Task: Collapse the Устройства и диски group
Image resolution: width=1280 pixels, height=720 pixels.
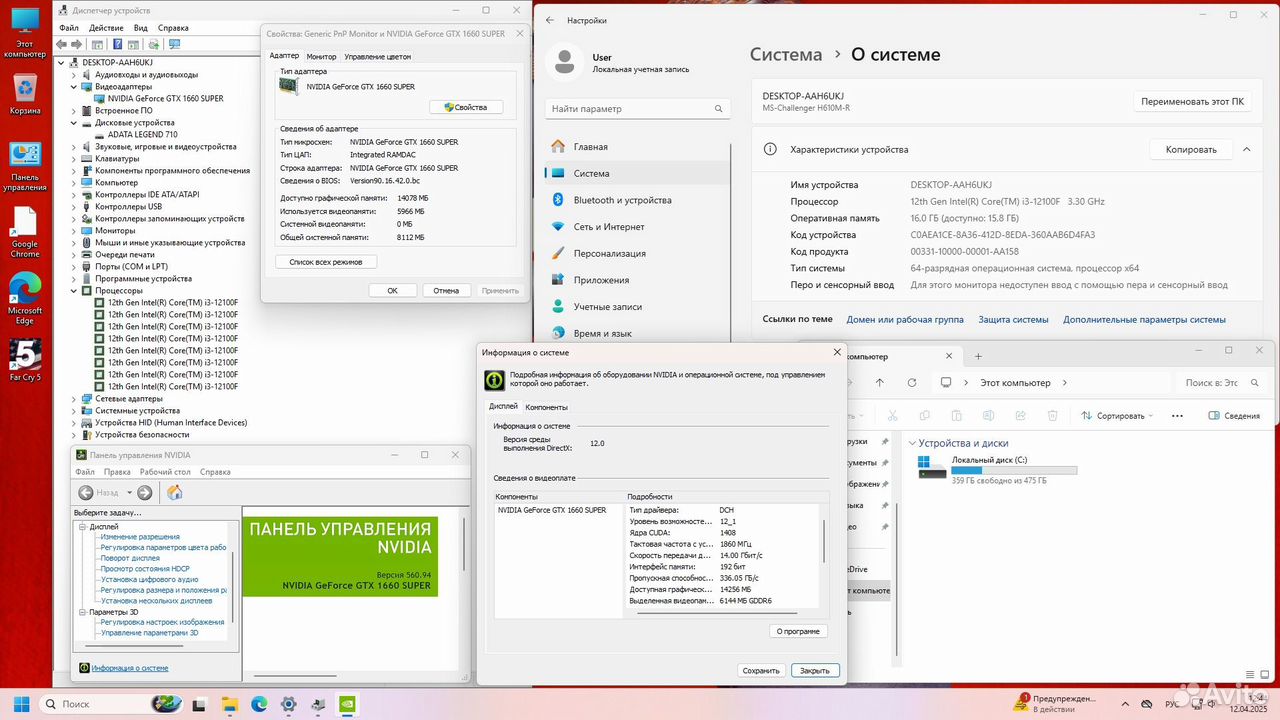Action: click(911, 443)
